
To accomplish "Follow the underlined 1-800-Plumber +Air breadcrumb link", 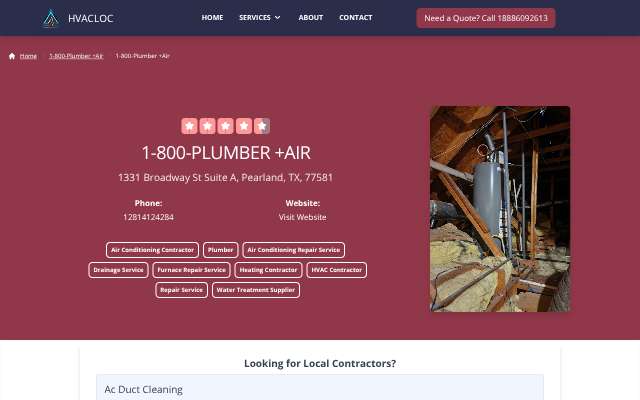I will (76, 56).
